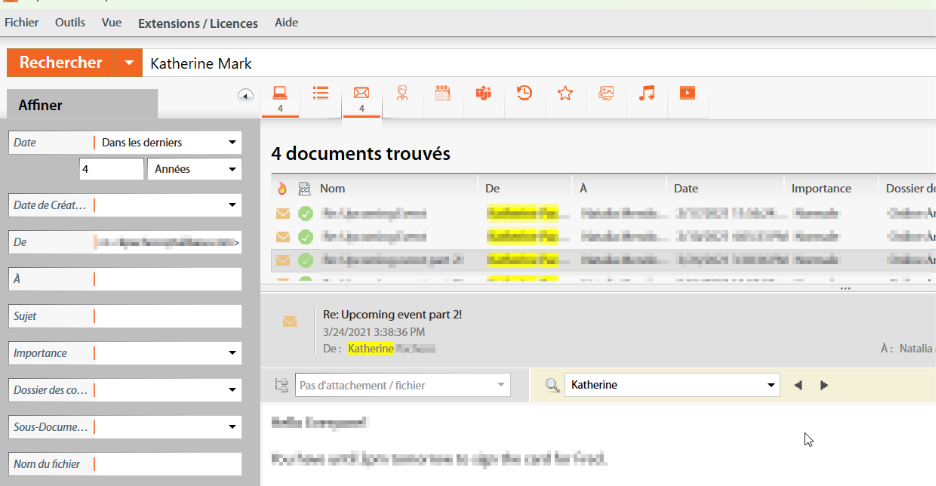This screenshot has width=936, height=486.
Task: Click the Sujet filter input field
Action: pyautogui.click(x=167, y=316)
